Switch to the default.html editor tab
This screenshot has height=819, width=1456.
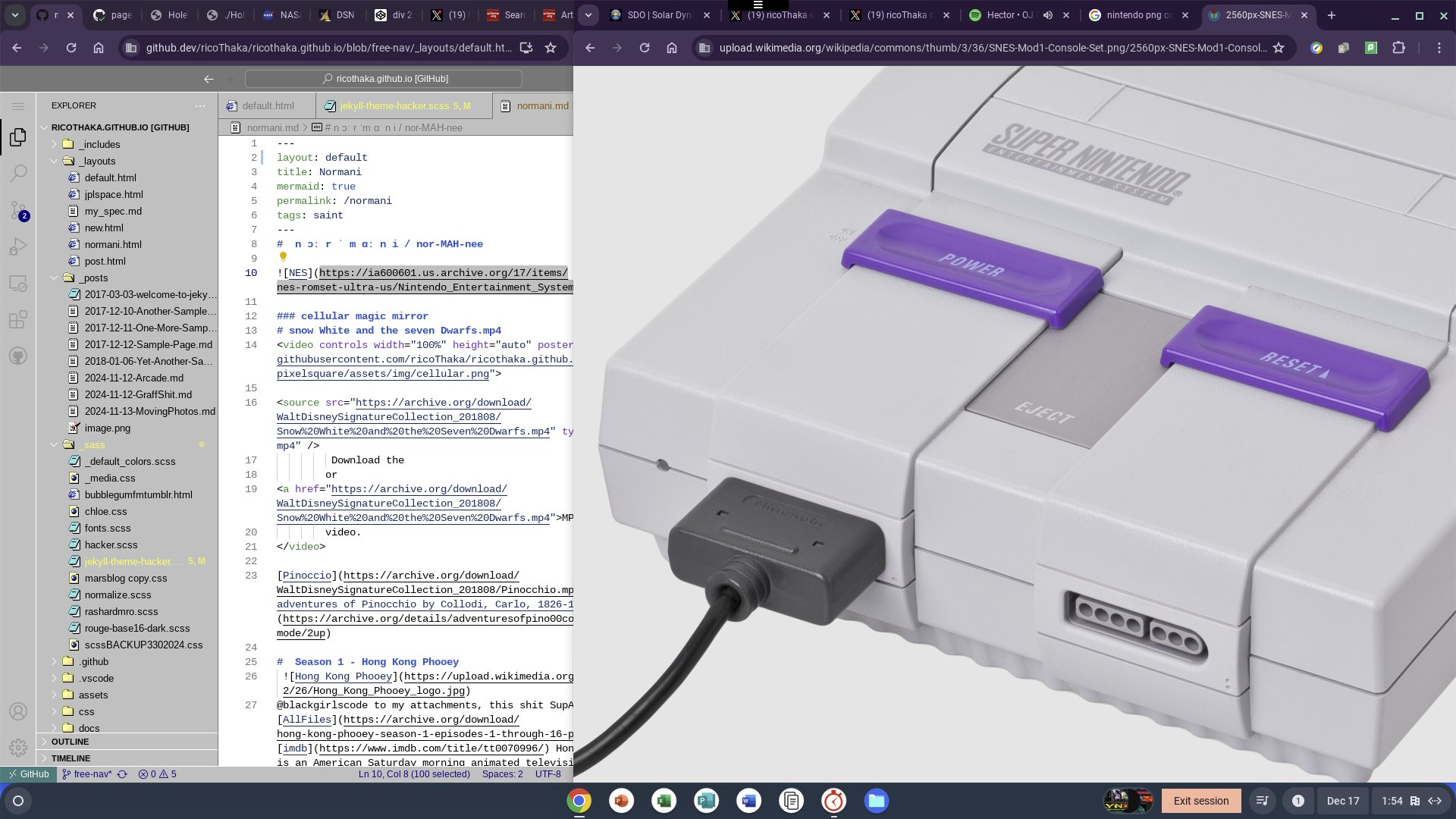click(268, 106)
